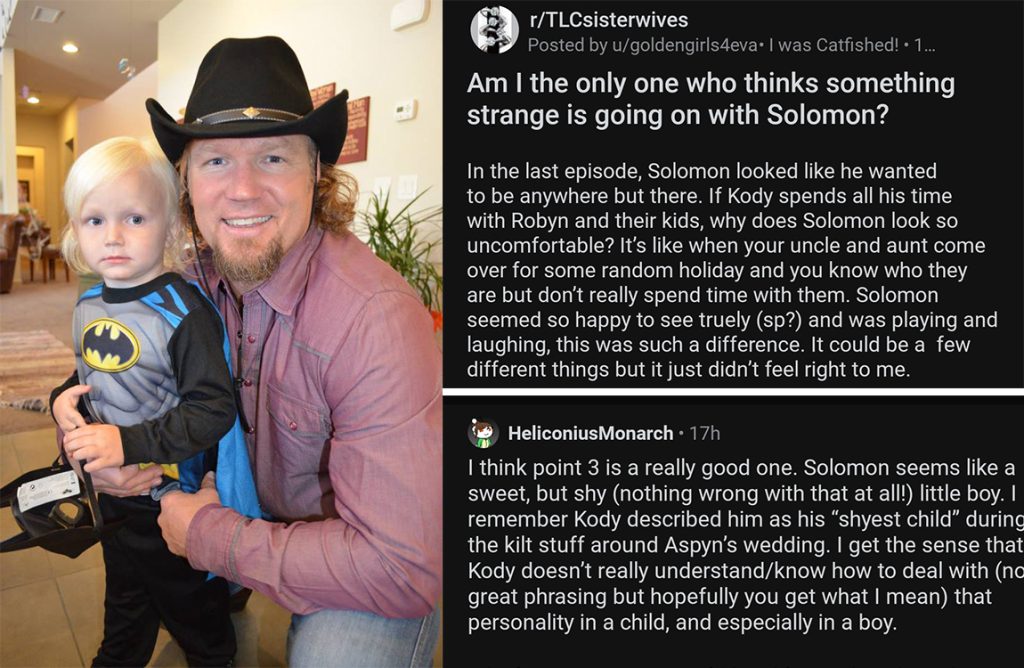
Task: Click the Batman logo on the costume
Action: 110,345
